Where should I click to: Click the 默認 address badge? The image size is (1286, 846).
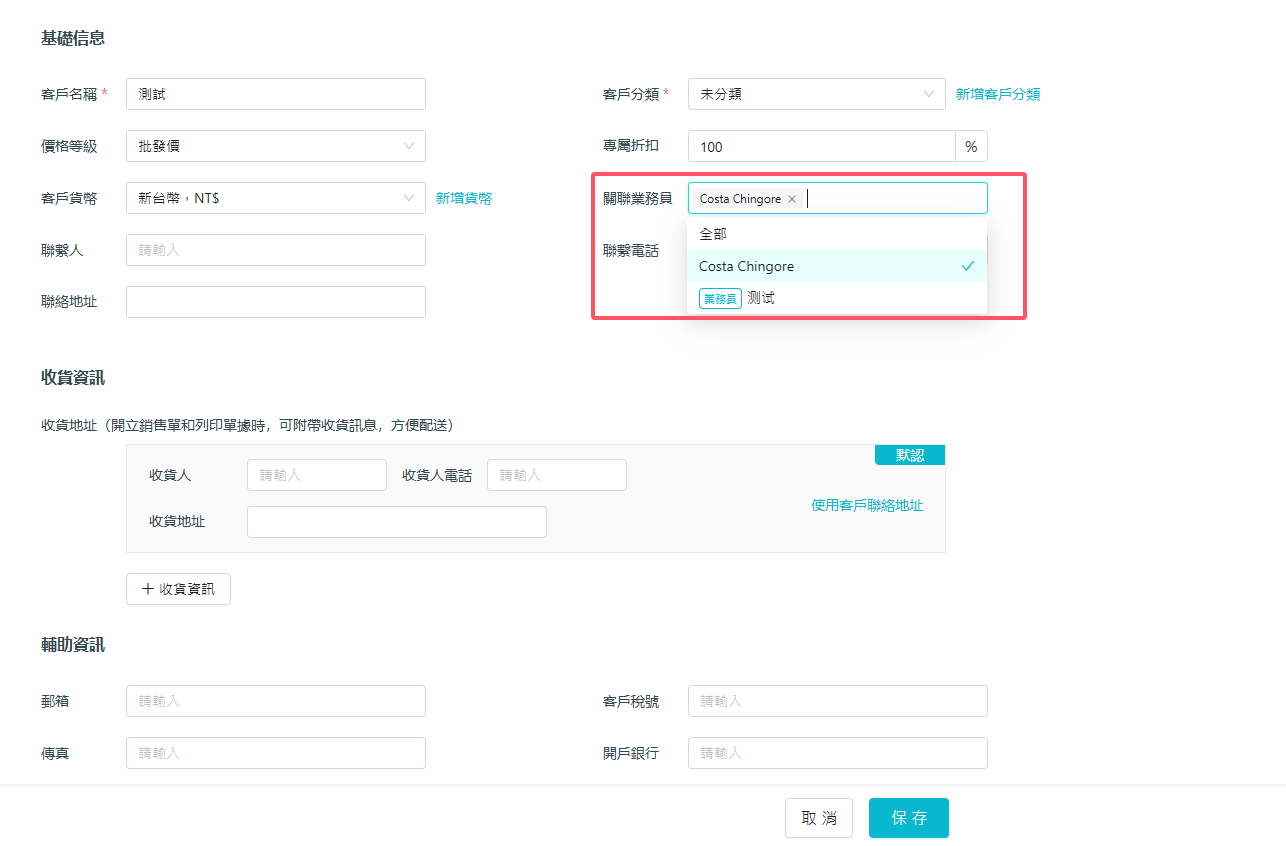(909, 455)
